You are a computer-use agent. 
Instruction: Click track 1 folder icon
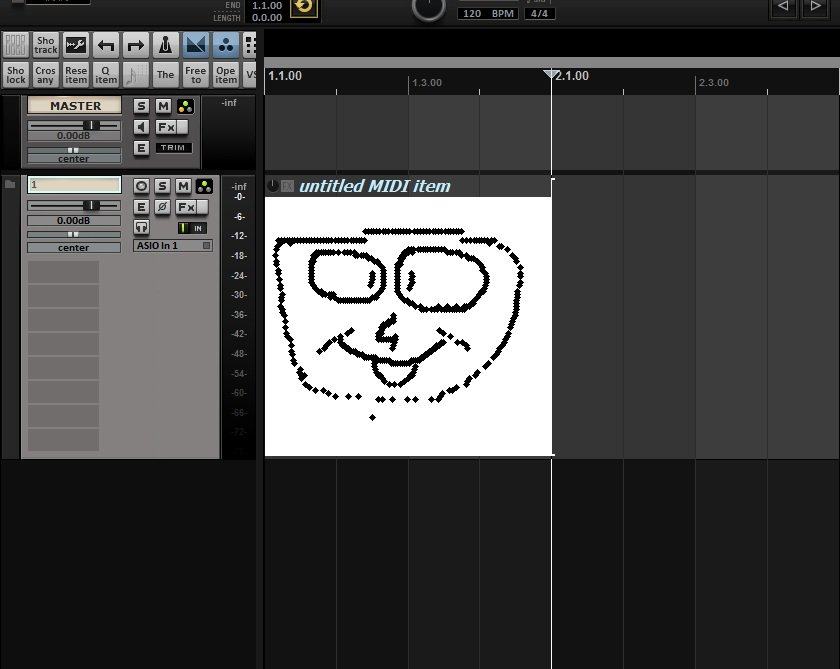(10, 184)
